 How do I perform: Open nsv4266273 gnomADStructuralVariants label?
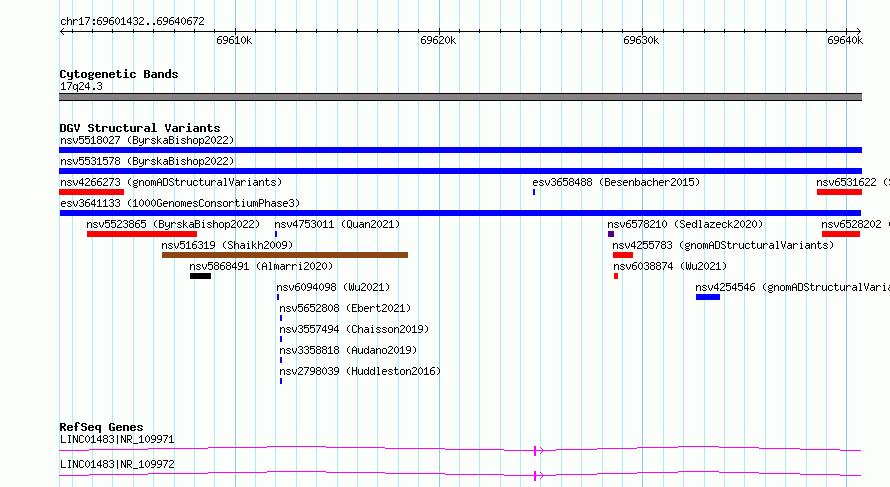tap(171, 182)
